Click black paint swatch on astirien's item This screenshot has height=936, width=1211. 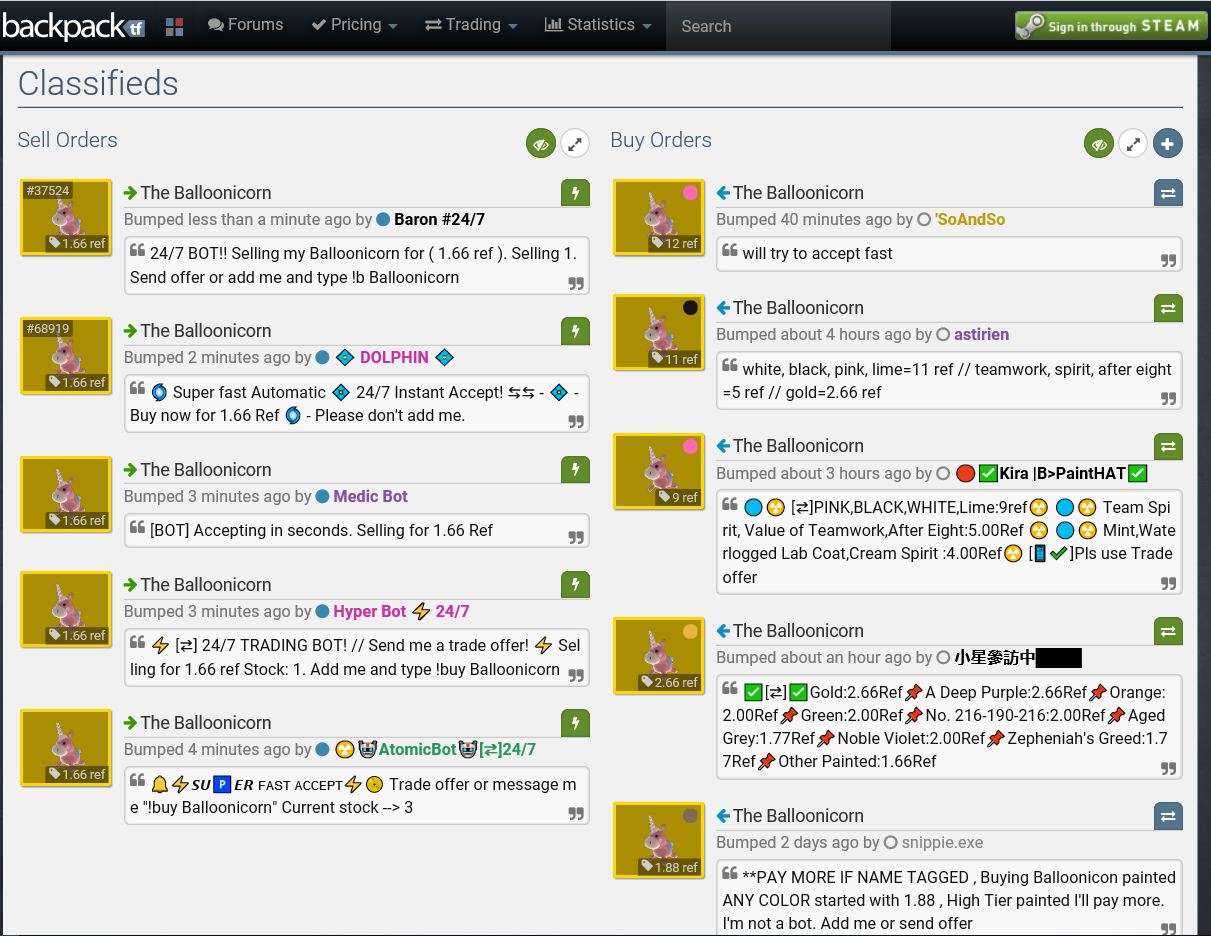(690, 308)
